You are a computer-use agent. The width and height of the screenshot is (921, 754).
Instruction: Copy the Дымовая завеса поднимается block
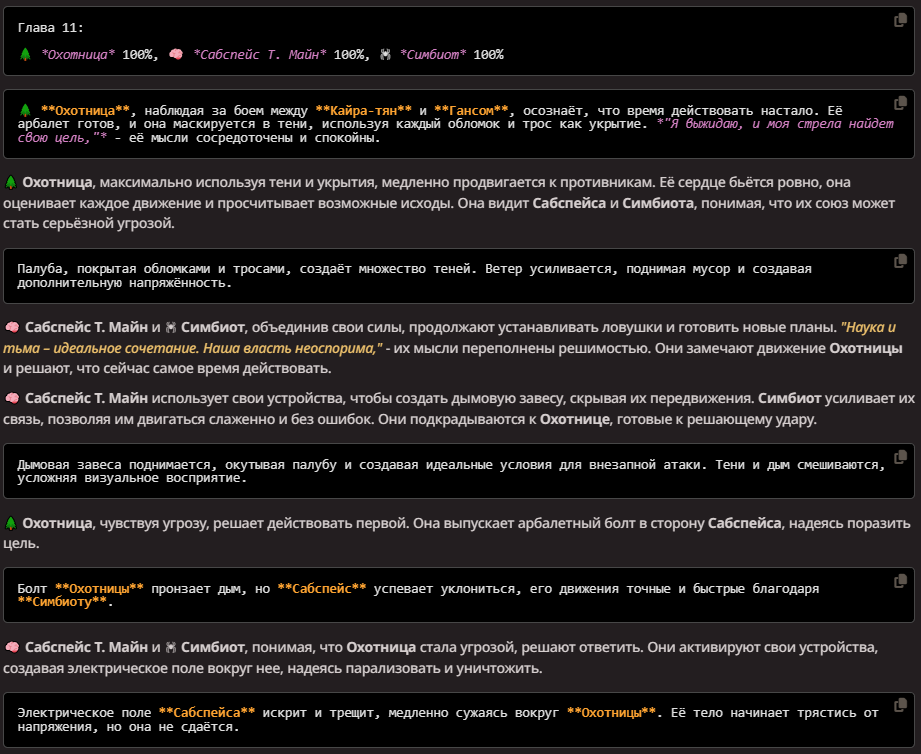pyautogui.click(x=900, y=457)
